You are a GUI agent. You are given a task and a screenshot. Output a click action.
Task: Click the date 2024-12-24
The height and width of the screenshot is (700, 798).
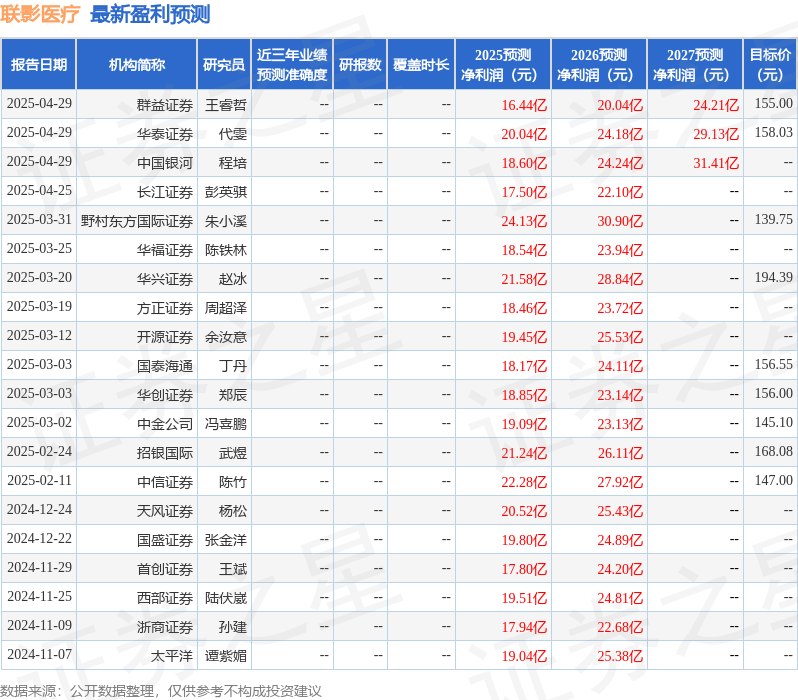[39, 510]
